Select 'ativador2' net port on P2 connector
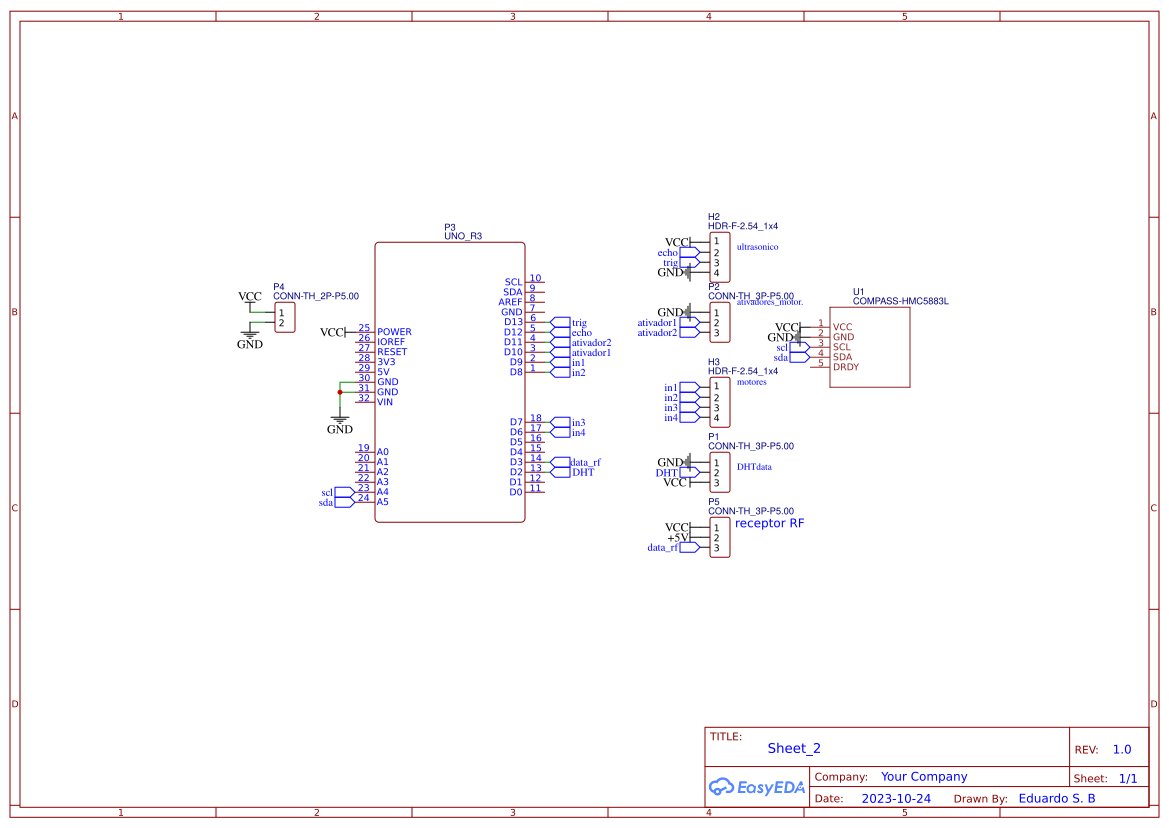The height and width of the screenshot is (828, 1169). coord(669,332)
